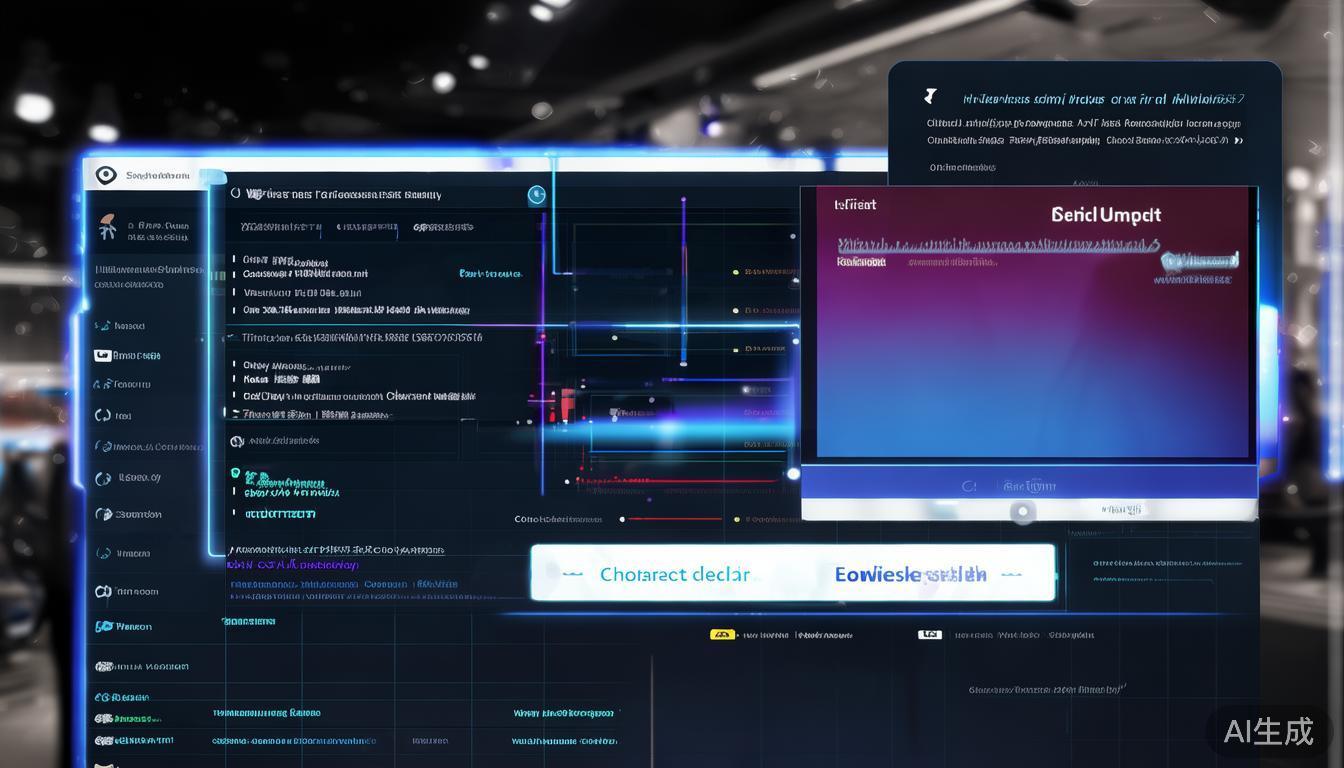Click the yellow badge icon below white banner
Image resolution: width=1344 pixels, height=768 pixels.
point(722,635)
